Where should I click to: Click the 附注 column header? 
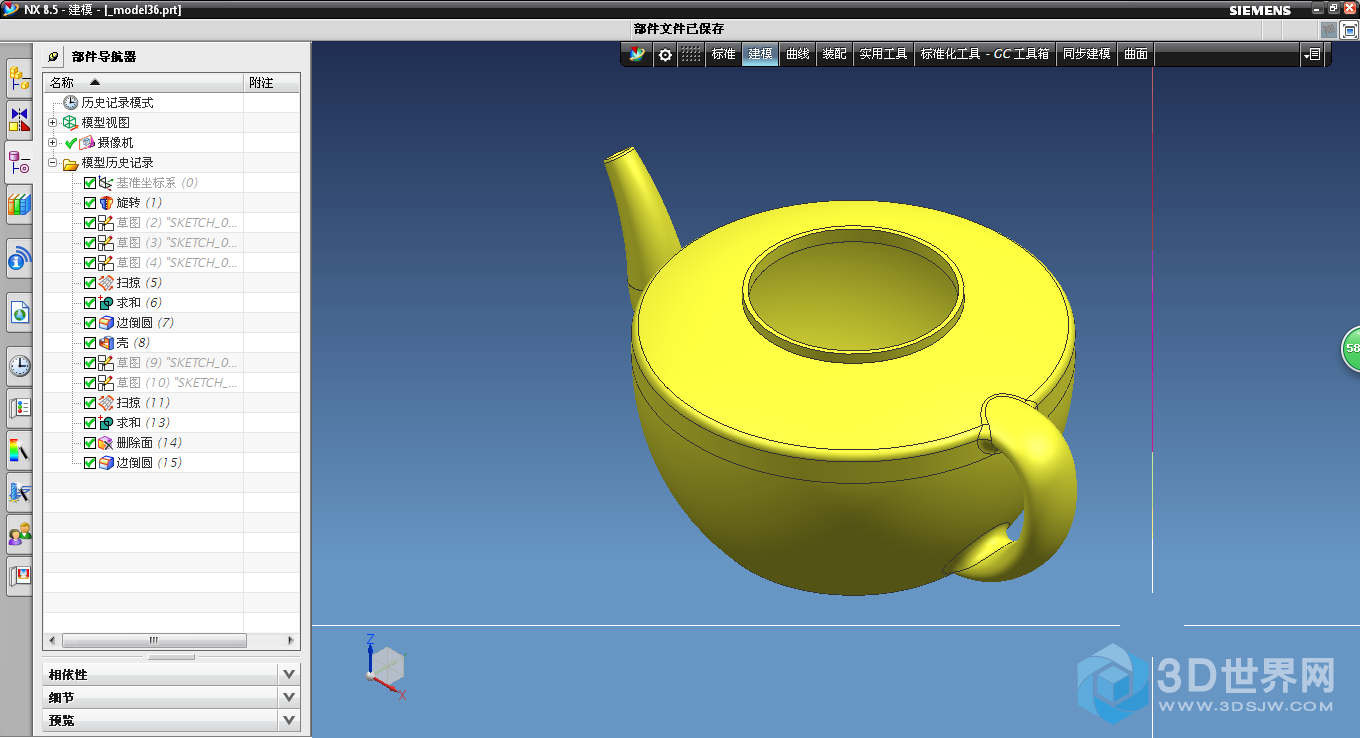click(x=271, y=83)
